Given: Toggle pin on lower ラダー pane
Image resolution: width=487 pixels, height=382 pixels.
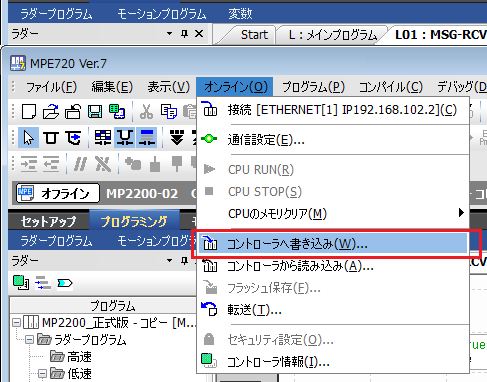Looking at the screenshot, I should [x=184, y=260].
